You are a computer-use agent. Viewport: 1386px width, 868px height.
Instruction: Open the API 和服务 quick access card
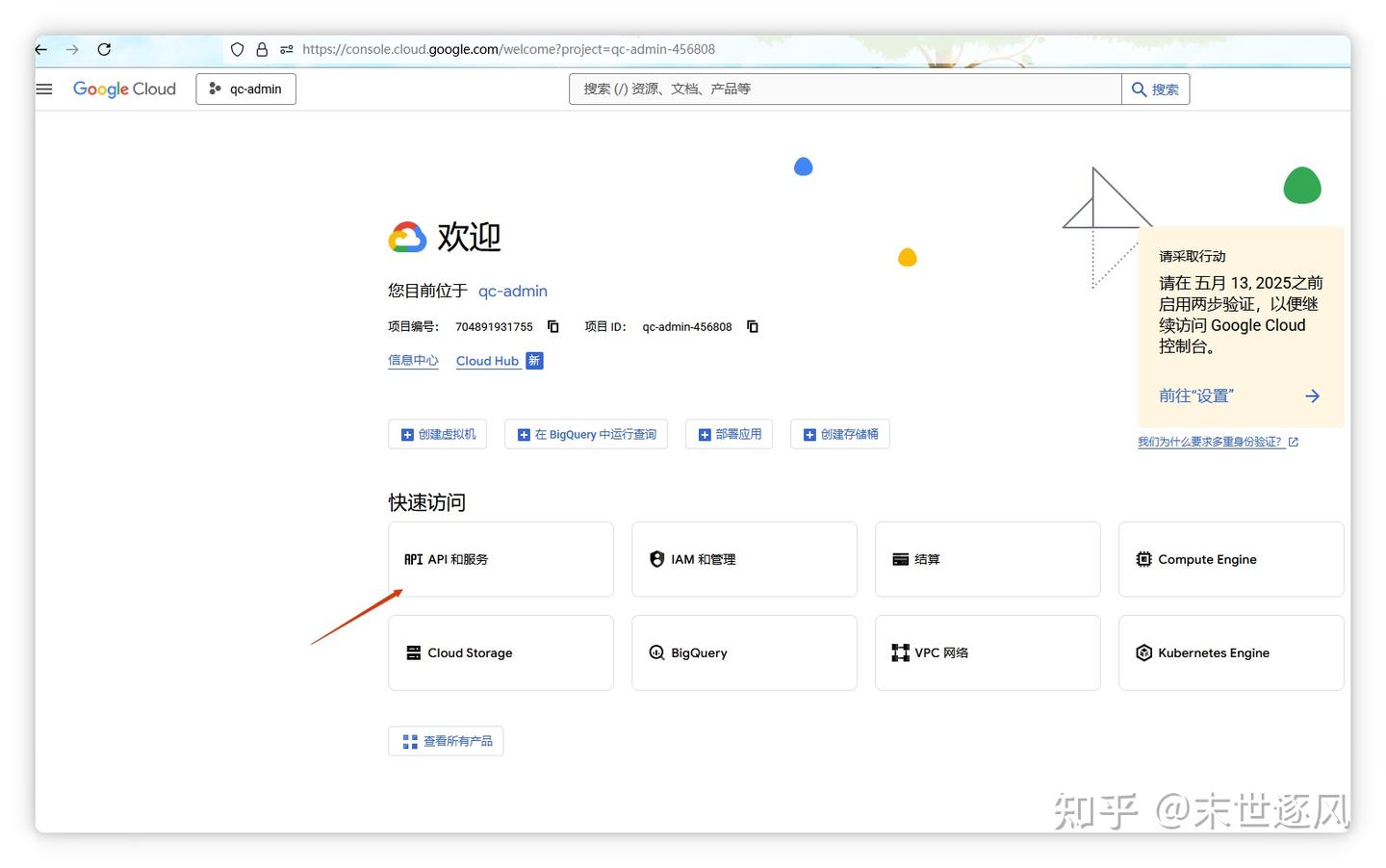[x=500, y=559]
